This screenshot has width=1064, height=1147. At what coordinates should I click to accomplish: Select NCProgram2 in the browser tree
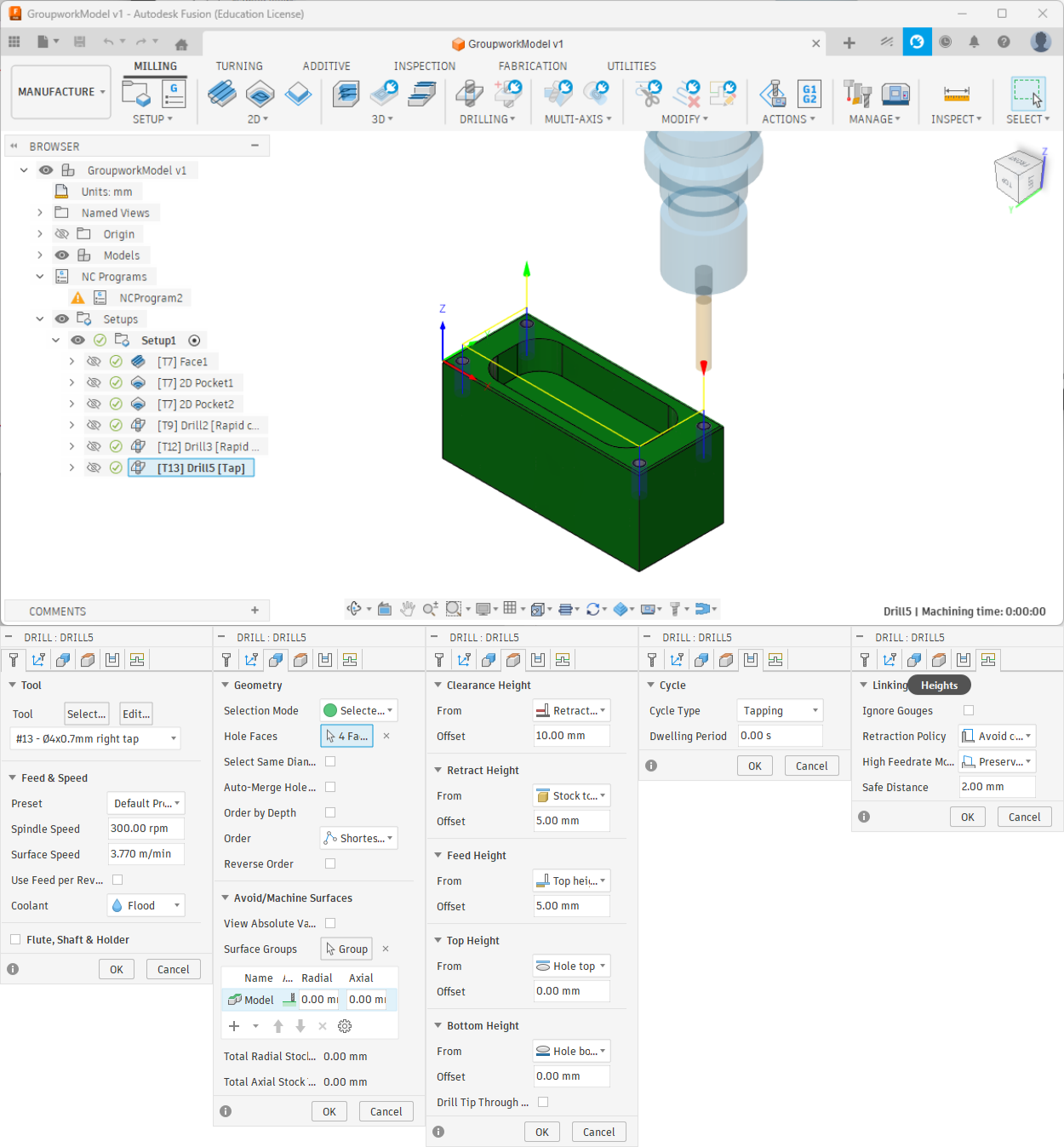[151, 297]
